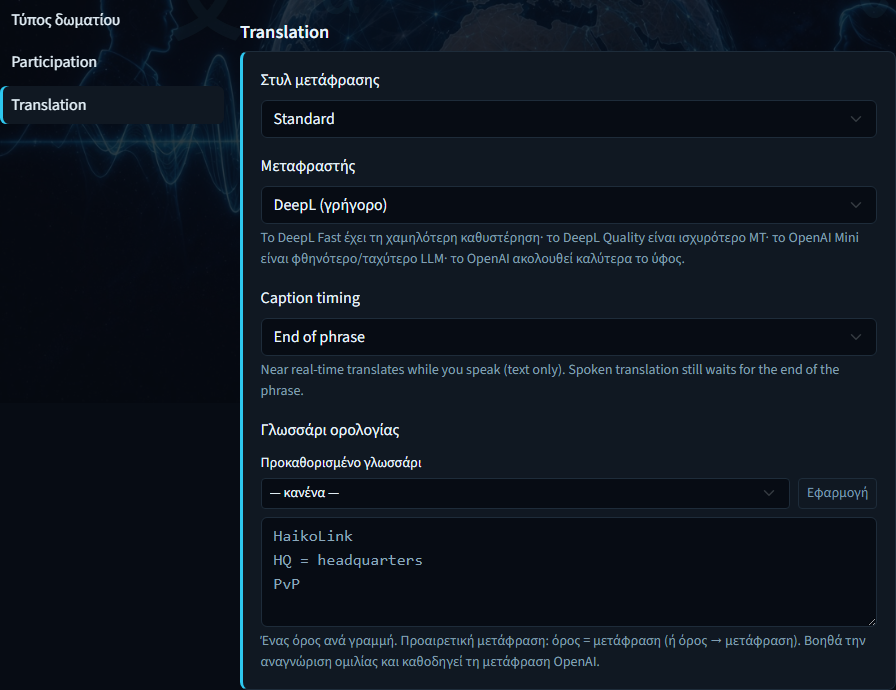Viewport: 896px width, 690px height.
Task: Place cursor on the HaikoLink glossary line
Action: pyautogui.click(x=313, y=536)
